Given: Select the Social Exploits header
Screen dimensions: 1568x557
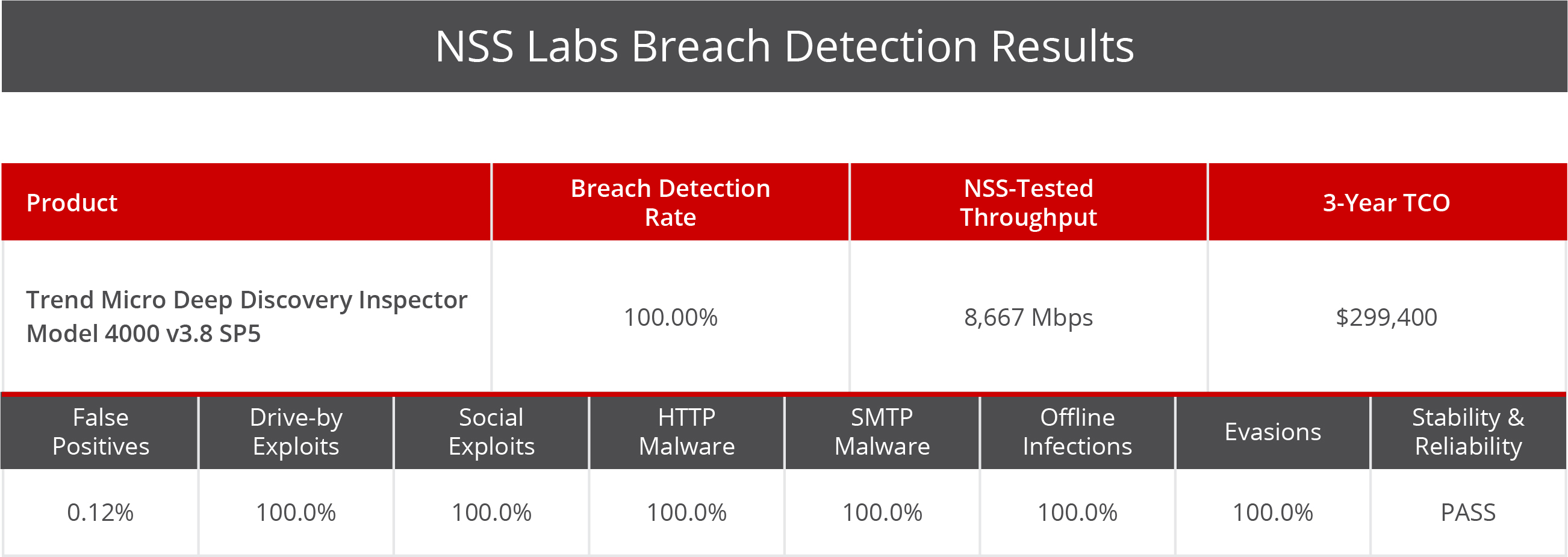Looking at the screenshot, I should pos(491,432).
